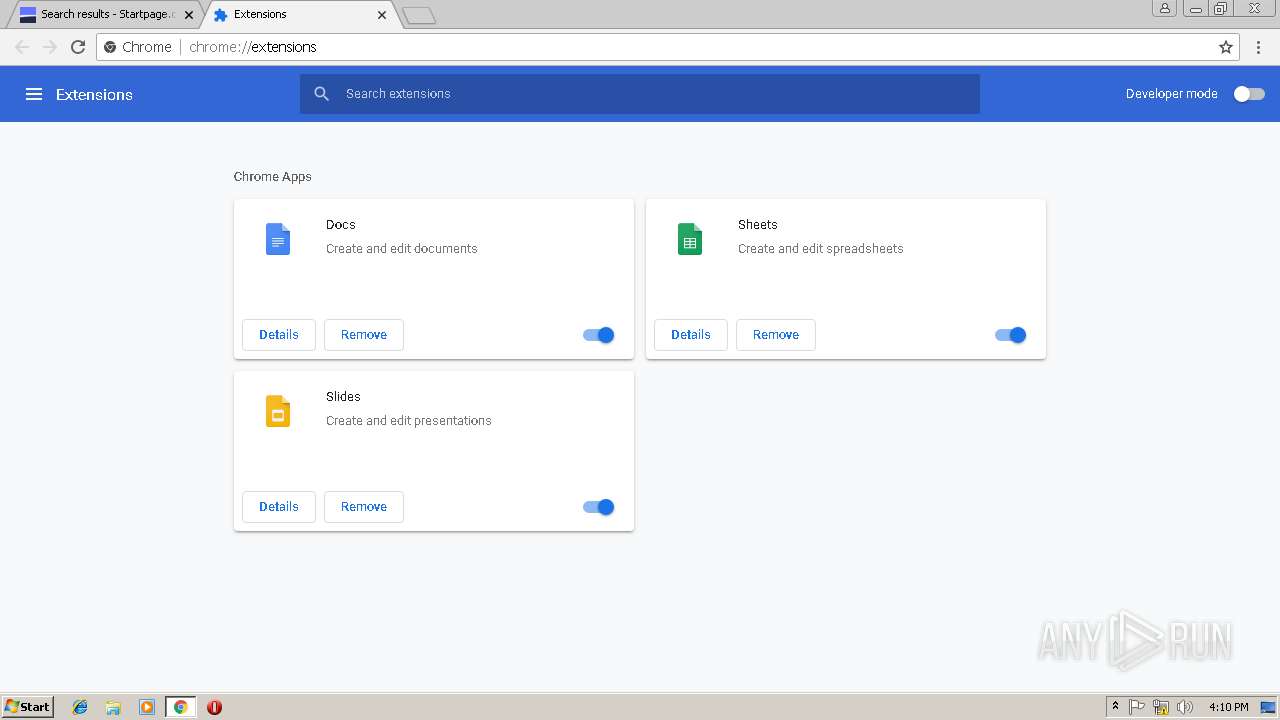Viewport: 1280px width, 720px height.
Task: Click the 'Docs' app name
Action: coord(341,225)
